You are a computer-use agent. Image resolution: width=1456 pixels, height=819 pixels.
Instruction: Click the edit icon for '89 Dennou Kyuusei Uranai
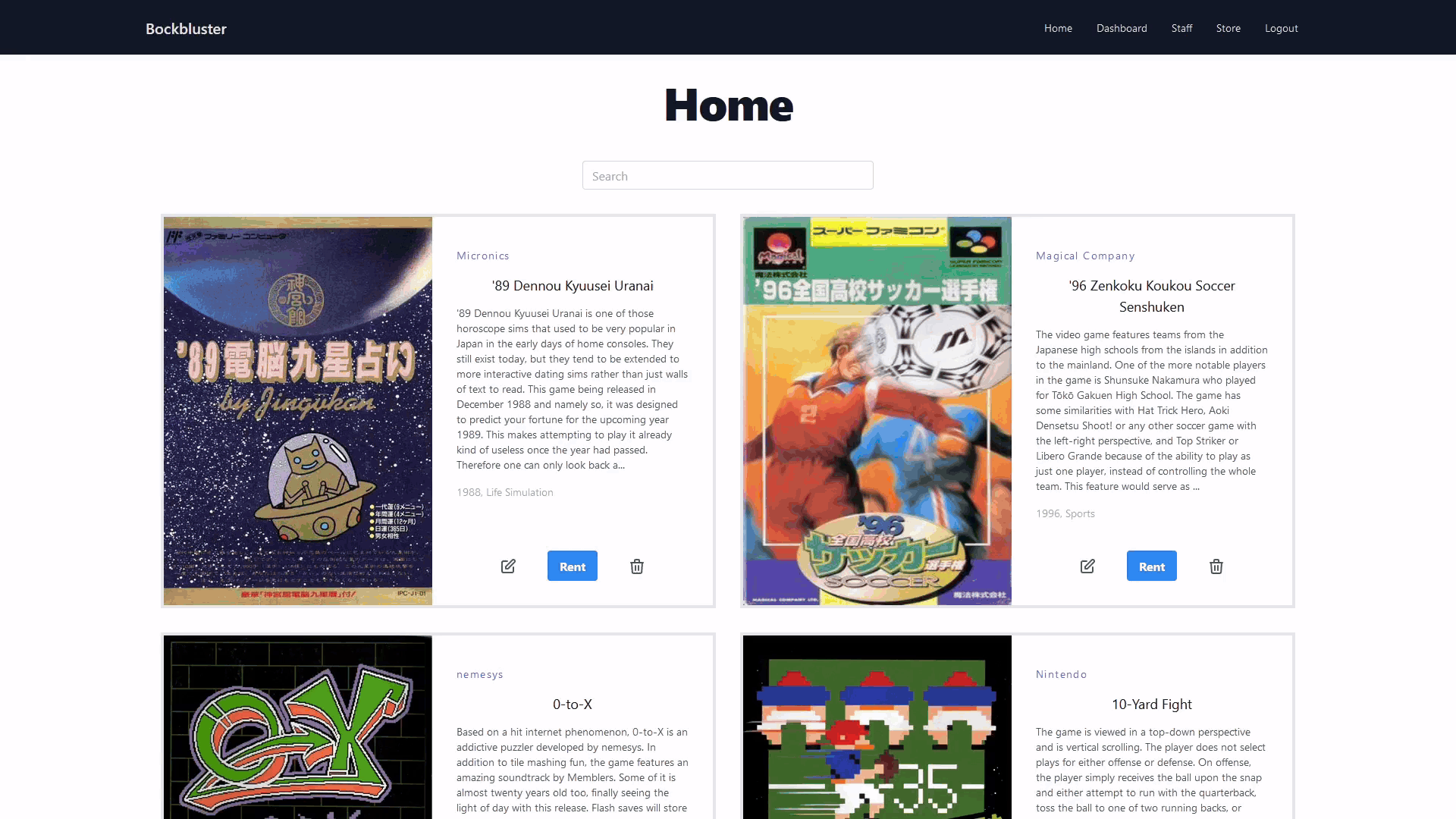[x=508, y=566]
